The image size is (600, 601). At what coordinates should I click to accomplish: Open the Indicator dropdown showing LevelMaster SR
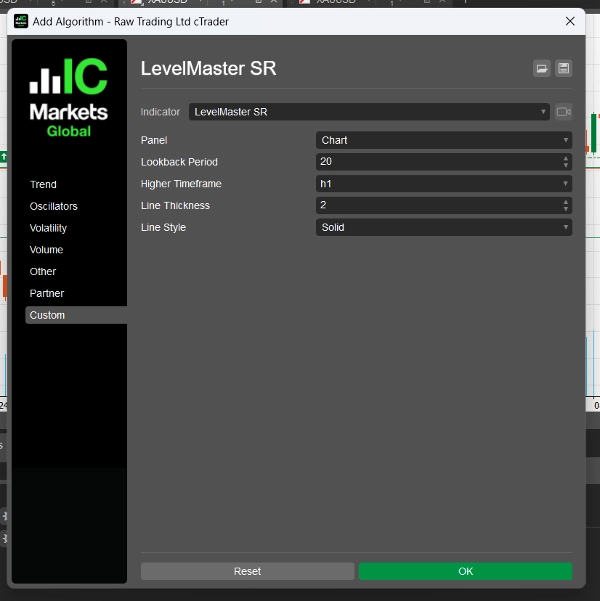(369, 112)
